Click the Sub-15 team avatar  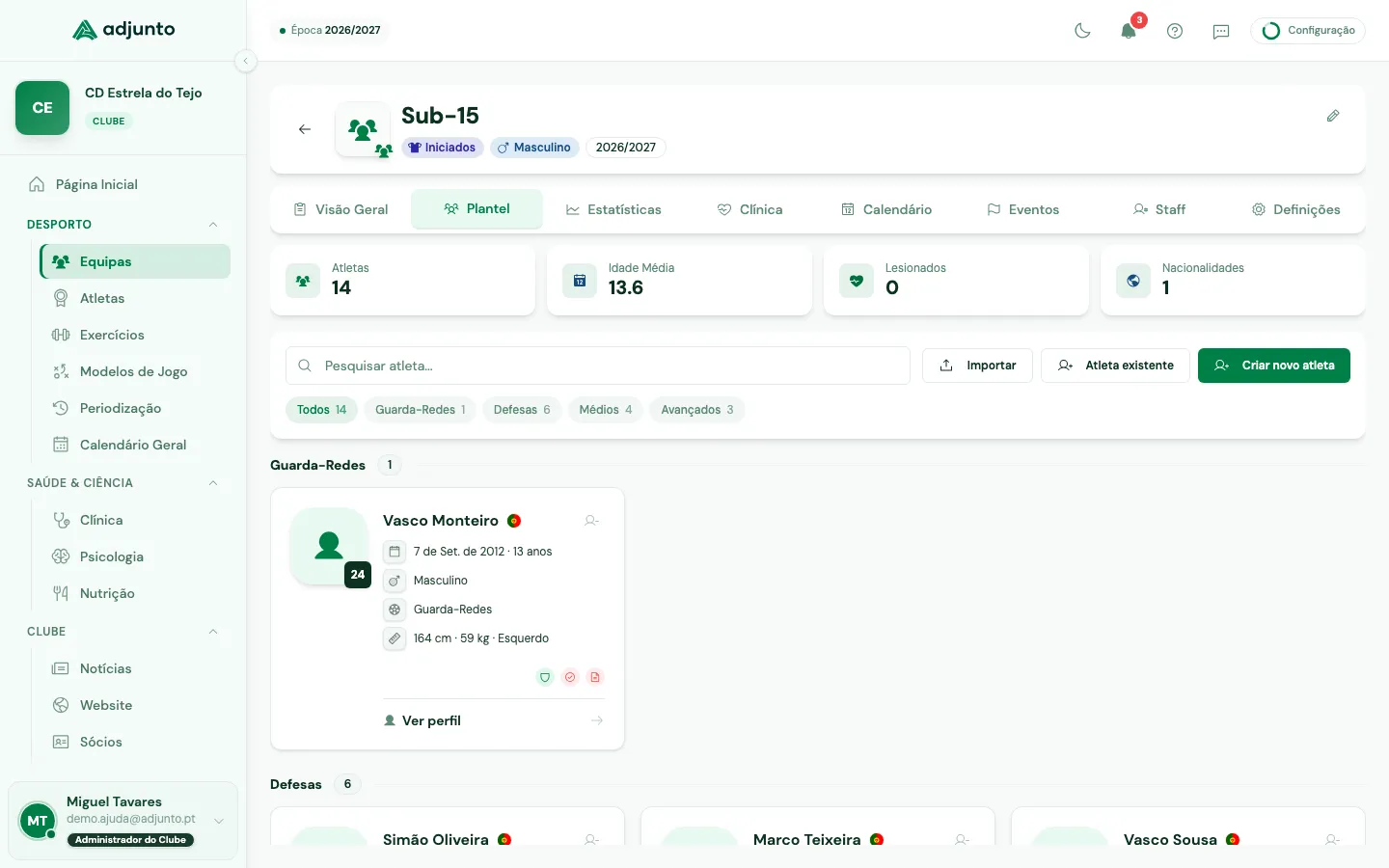coord(363,129)
